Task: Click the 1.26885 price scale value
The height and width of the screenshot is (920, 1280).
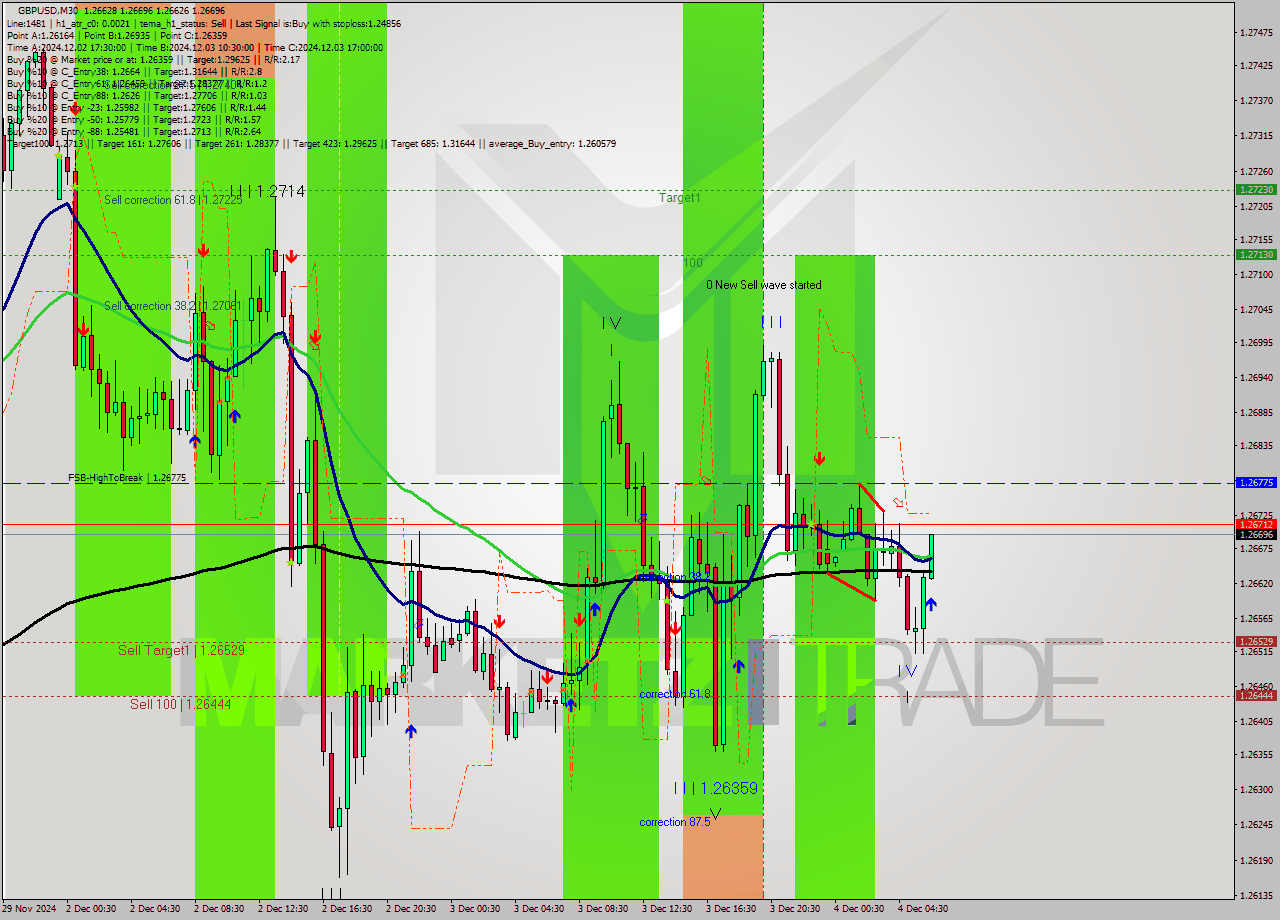Action: (1255, 412)
